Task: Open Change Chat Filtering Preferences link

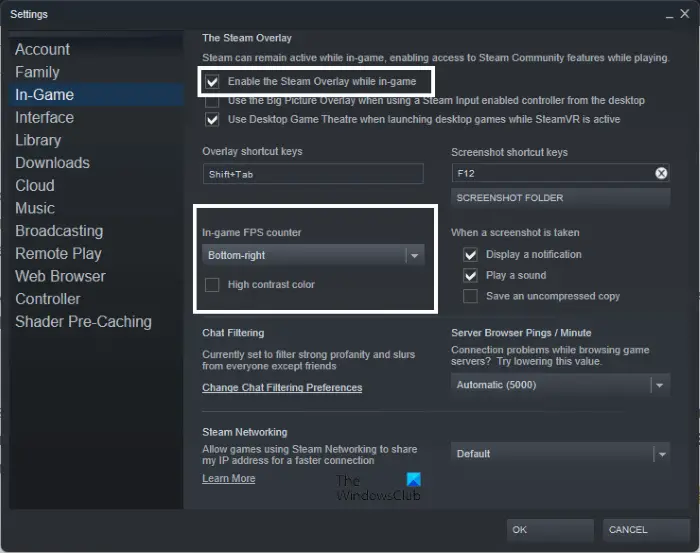Action: pos(282,387)
